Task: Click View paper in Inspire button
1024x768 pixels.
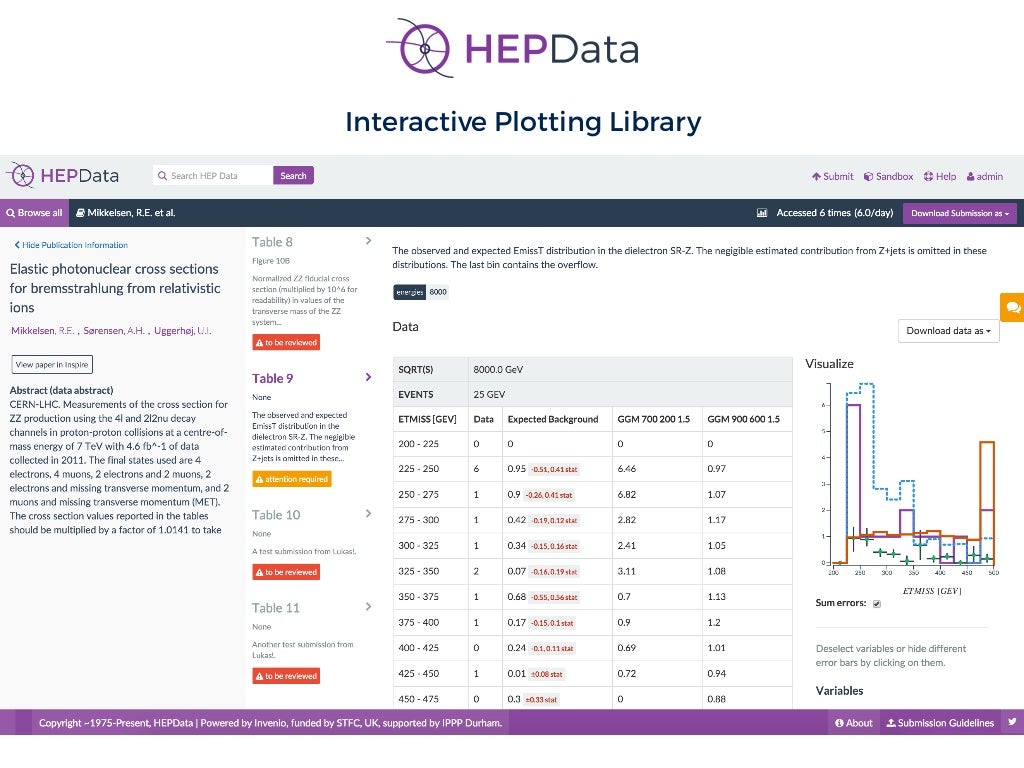Action: point(52,364)
